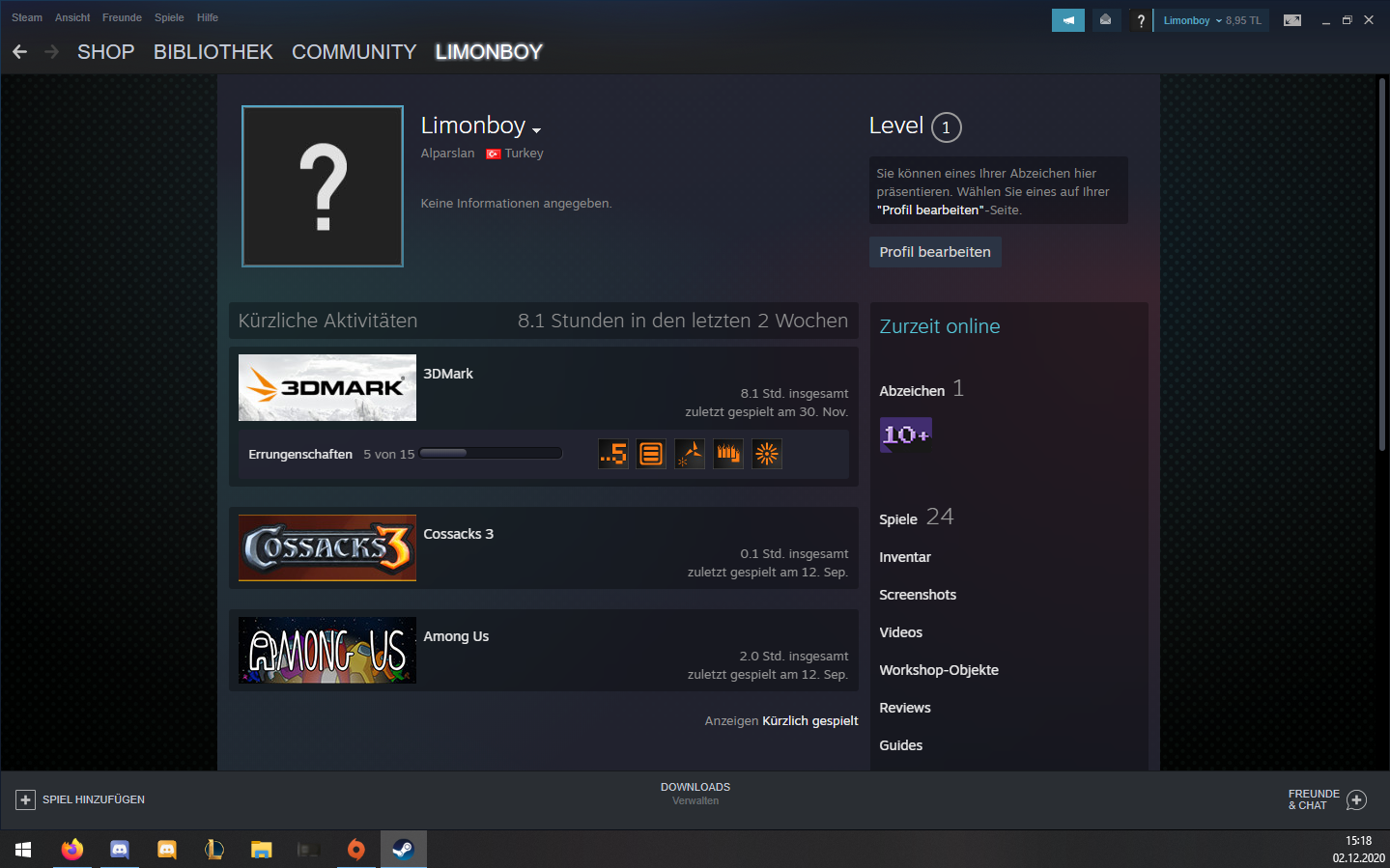Open Reviews link
Screen dimensions: 1390x868
905,708
